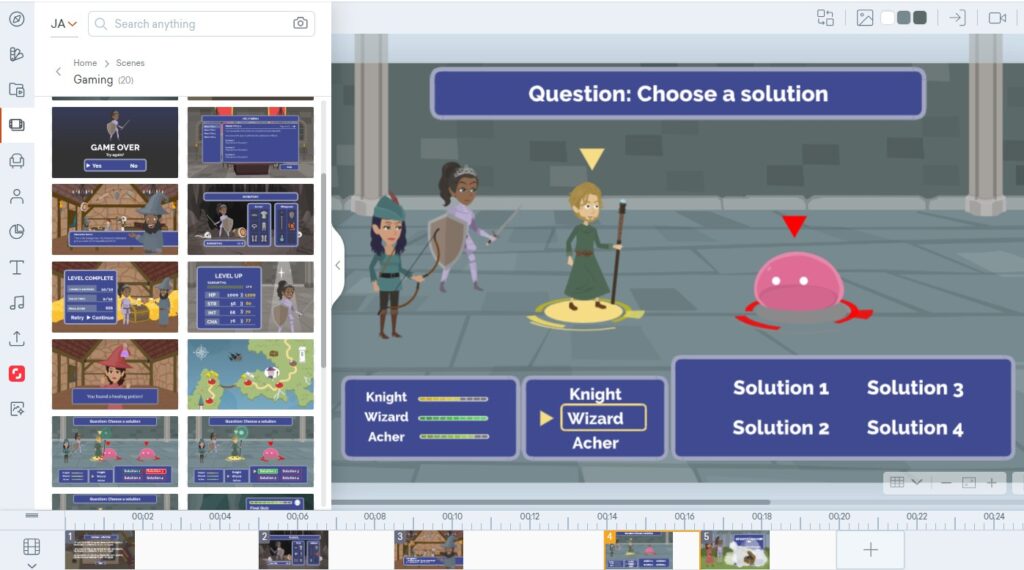Open the Characters panel in the sidebar
This screenshot has width=1024, height=570.
tap(17, 196)
